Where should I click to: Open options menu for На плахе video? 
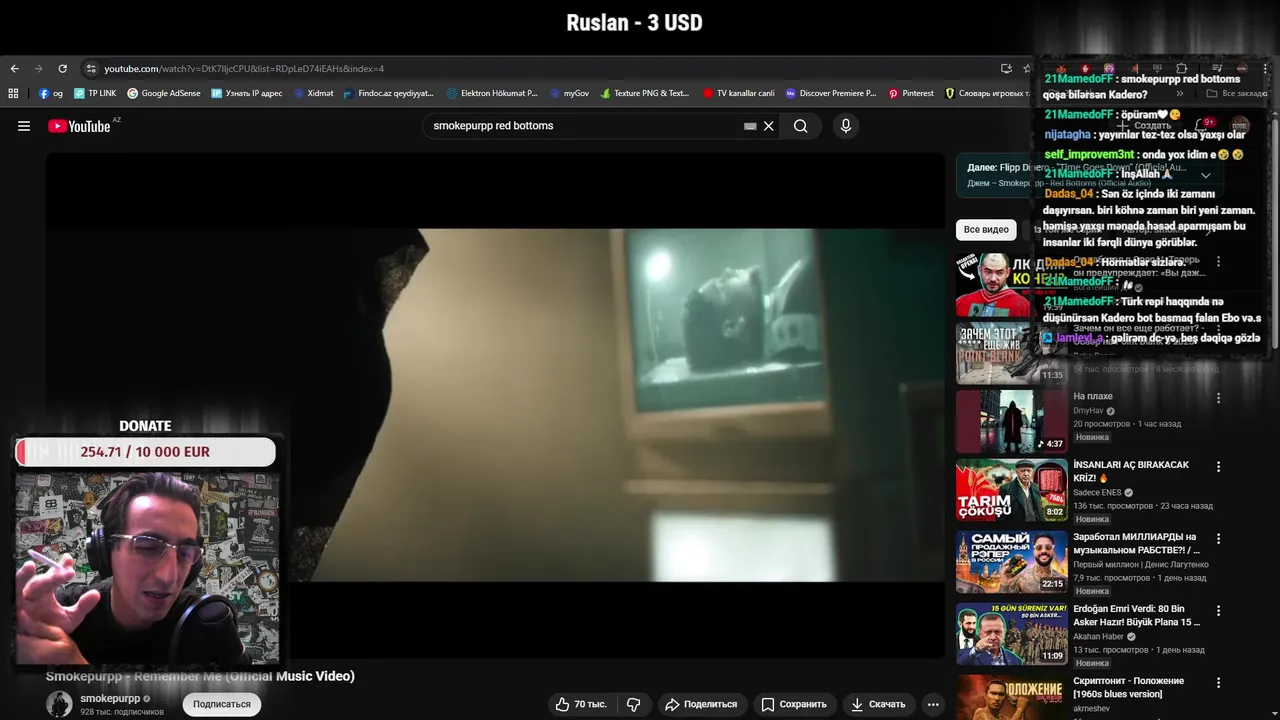pyautogui.click(x=1218, y=398)
